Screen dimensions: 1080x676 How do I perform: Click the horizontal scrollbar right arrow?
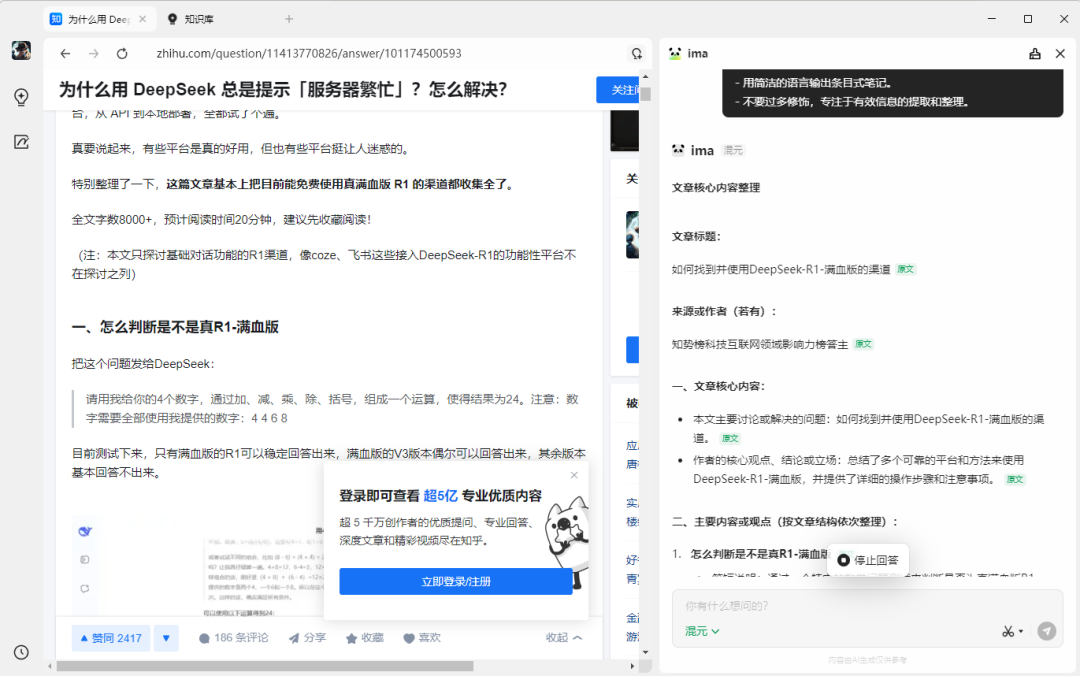tap(632, 666)
